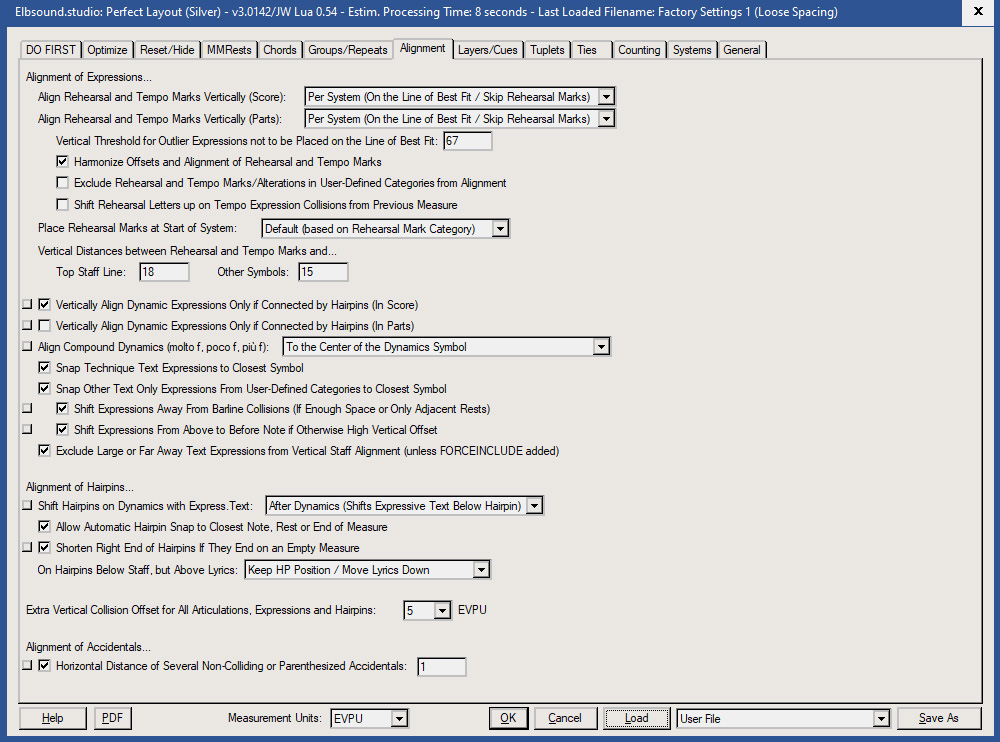Screen dimensions: 1000x742
Task: Edit the Vertical Threshold value 67
Action: pos(469,140)
